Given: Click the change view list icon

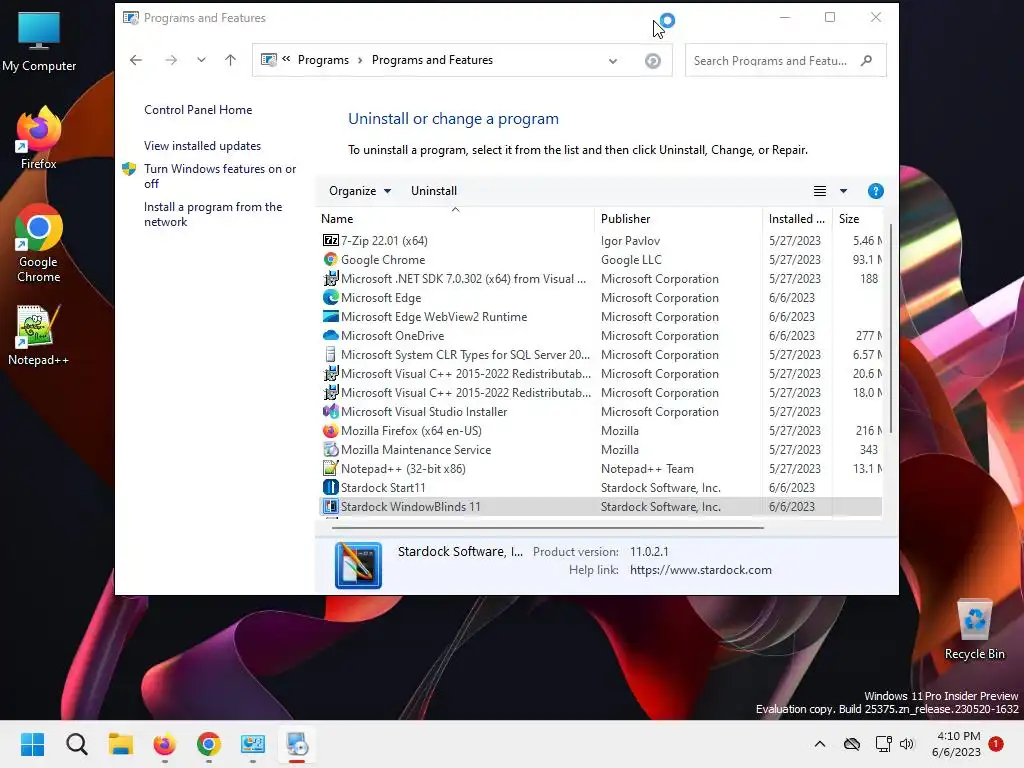Looking at the screenshot, I should (820, 191).
